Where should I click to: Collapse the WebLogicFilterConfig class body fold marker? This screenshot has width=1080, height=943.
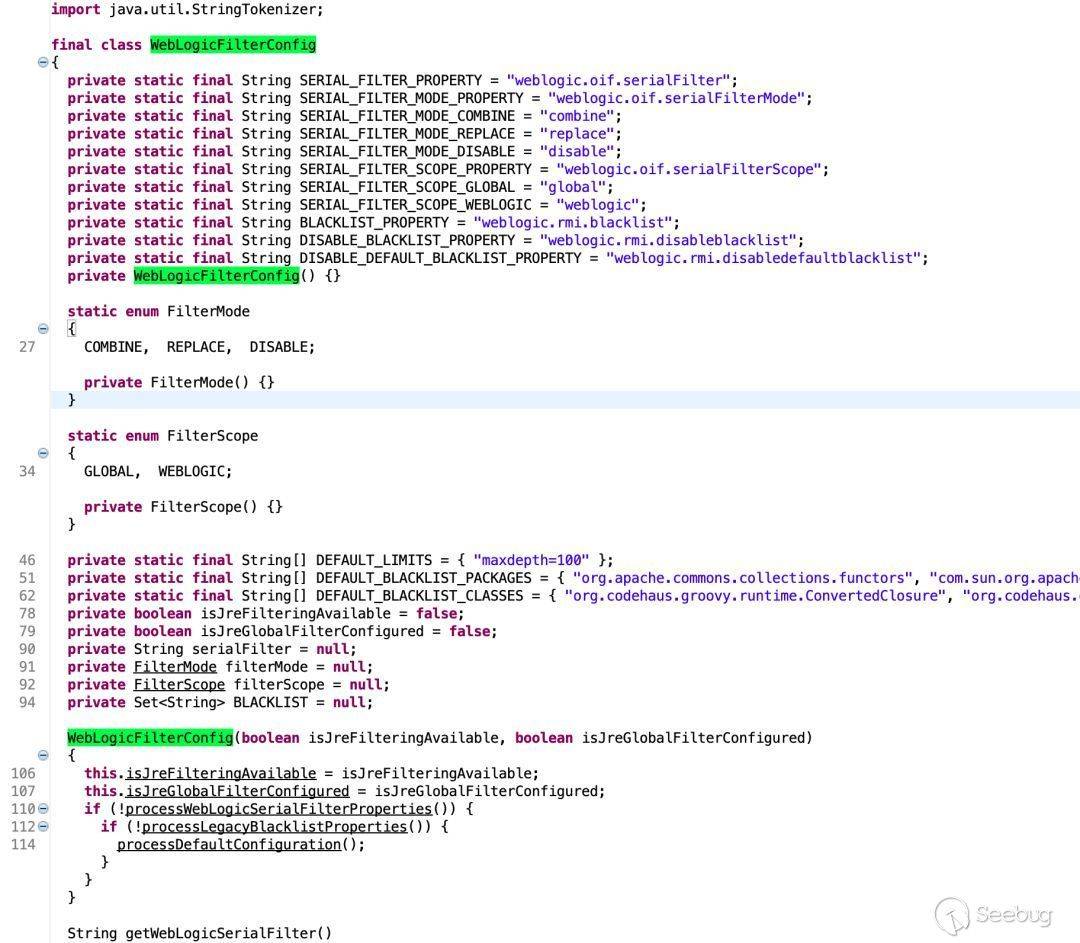coord(43,62)
